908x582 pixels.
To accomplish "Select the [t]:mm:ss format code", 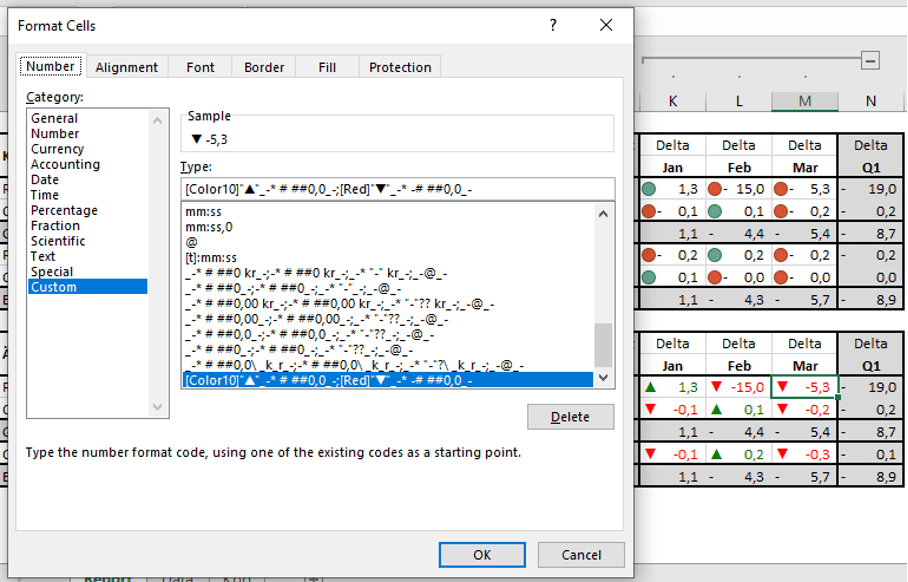I will (x=211, y=258).
